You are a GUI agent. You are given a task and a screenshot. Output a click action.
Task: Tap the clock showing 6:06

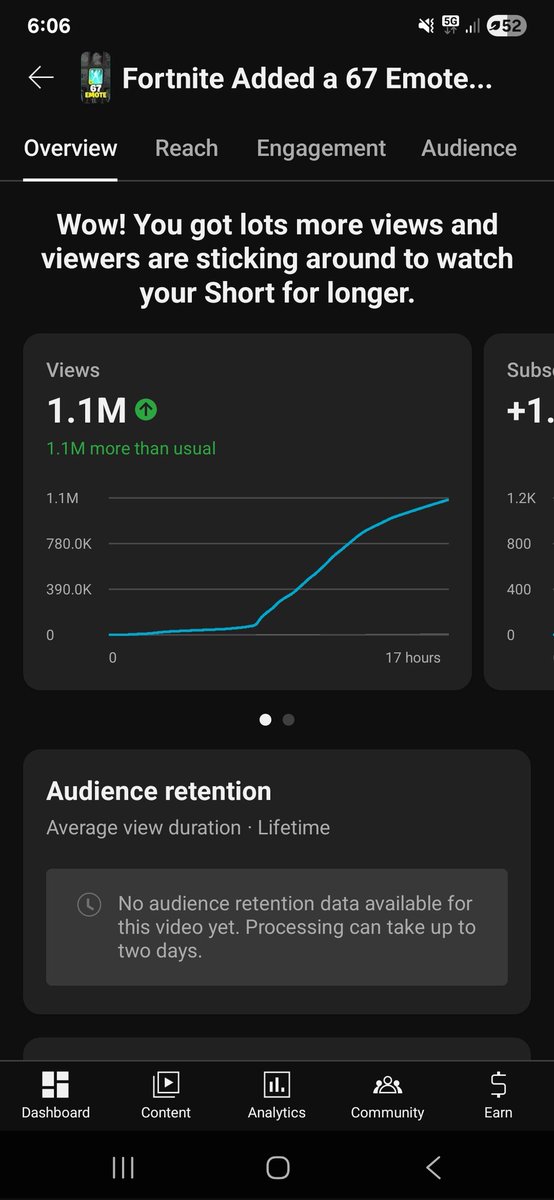point(49,26)
